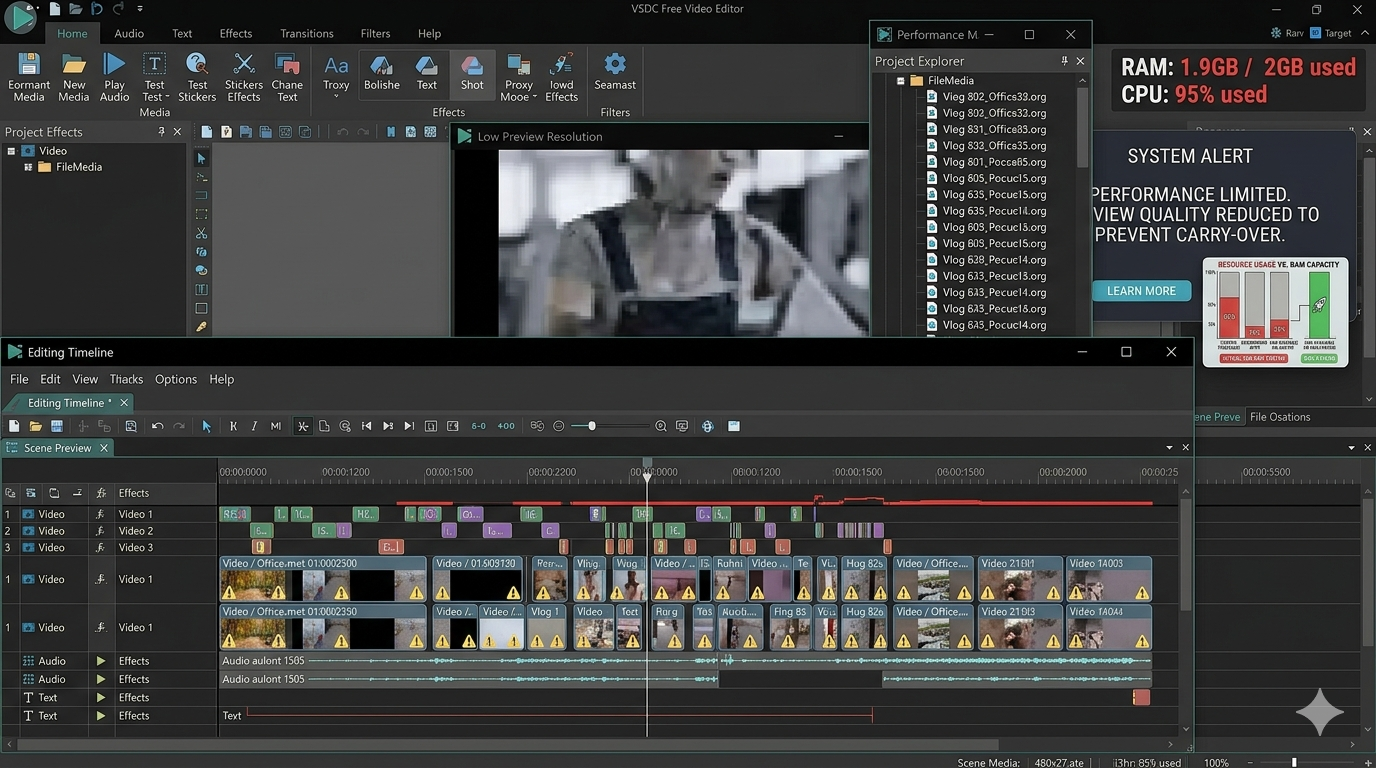The width and height of the screenshot is (1376, 768).
Task: Open the Transitions ribbon tab
Action: [x=306, y=33]
